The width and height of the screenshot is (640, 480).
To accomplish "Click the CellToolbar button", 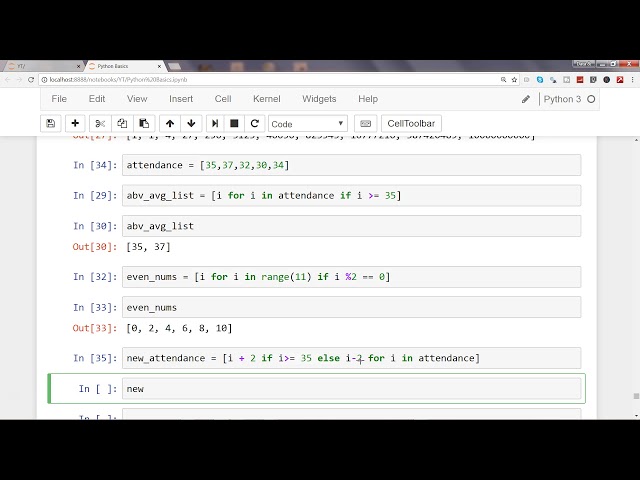I will pyautogui.click(x=411, y=123).
